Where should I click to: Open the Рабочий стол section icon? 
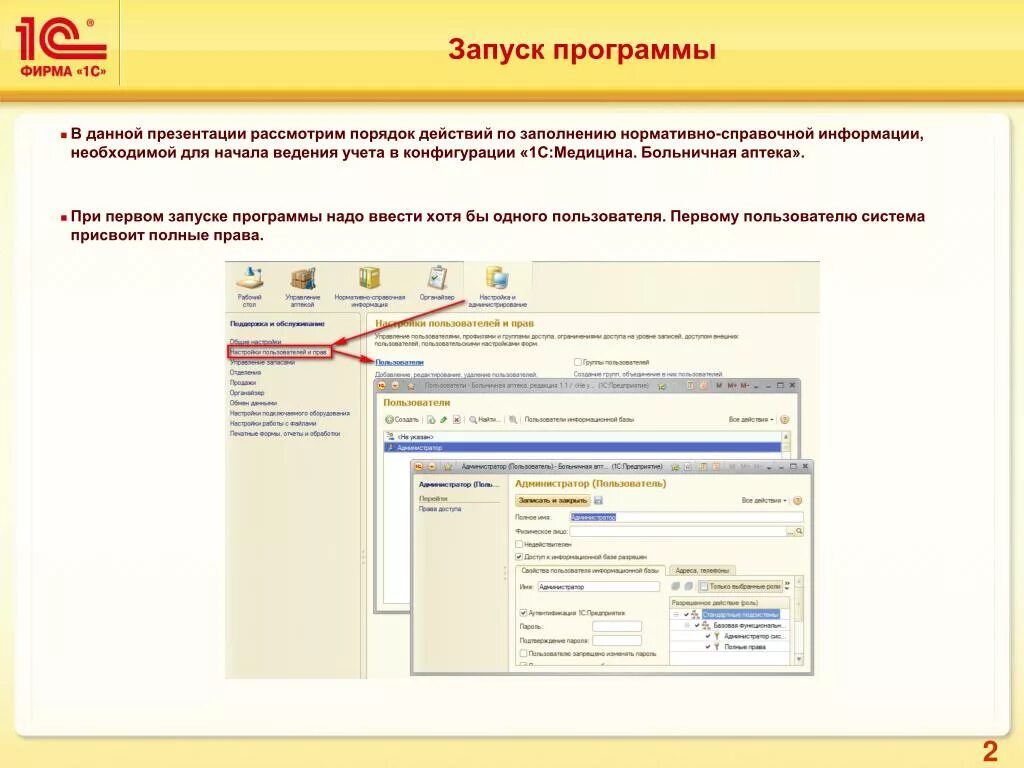(249, 286)
